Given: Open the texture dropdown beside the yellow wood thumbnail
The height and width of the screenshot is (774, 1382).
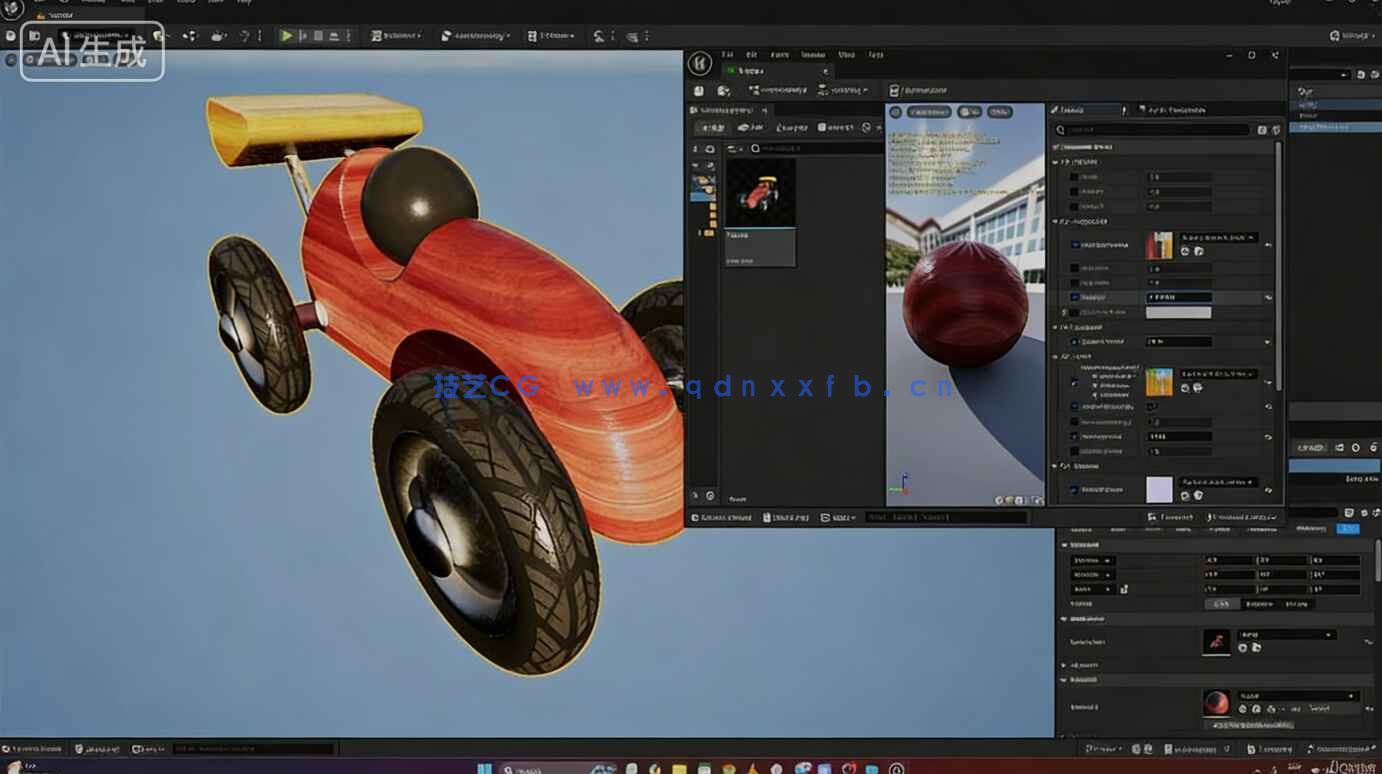Looking at the screenshot, I should [1218, 374].
